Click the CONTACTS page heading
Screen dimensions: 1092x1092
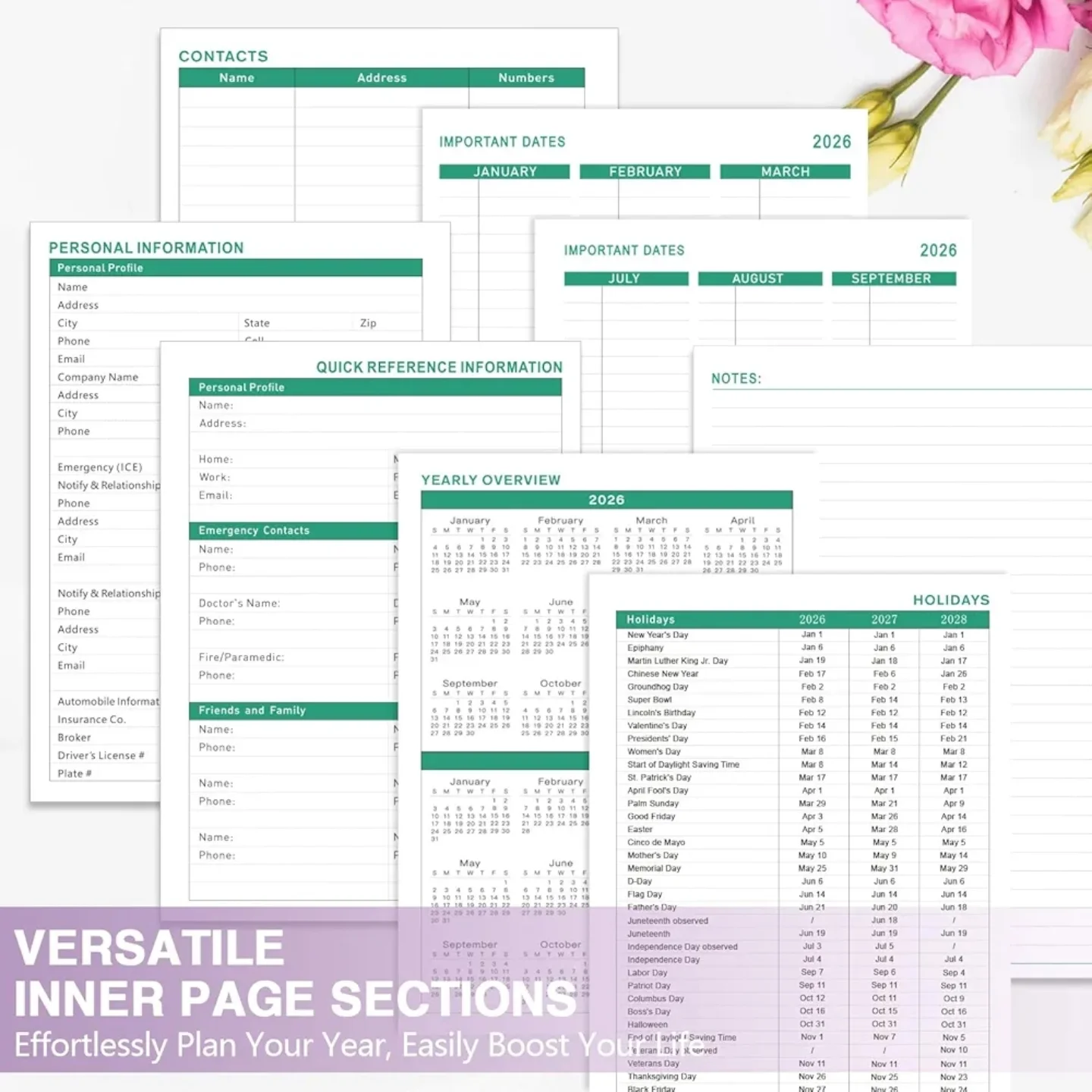click(x=223, y=56)
